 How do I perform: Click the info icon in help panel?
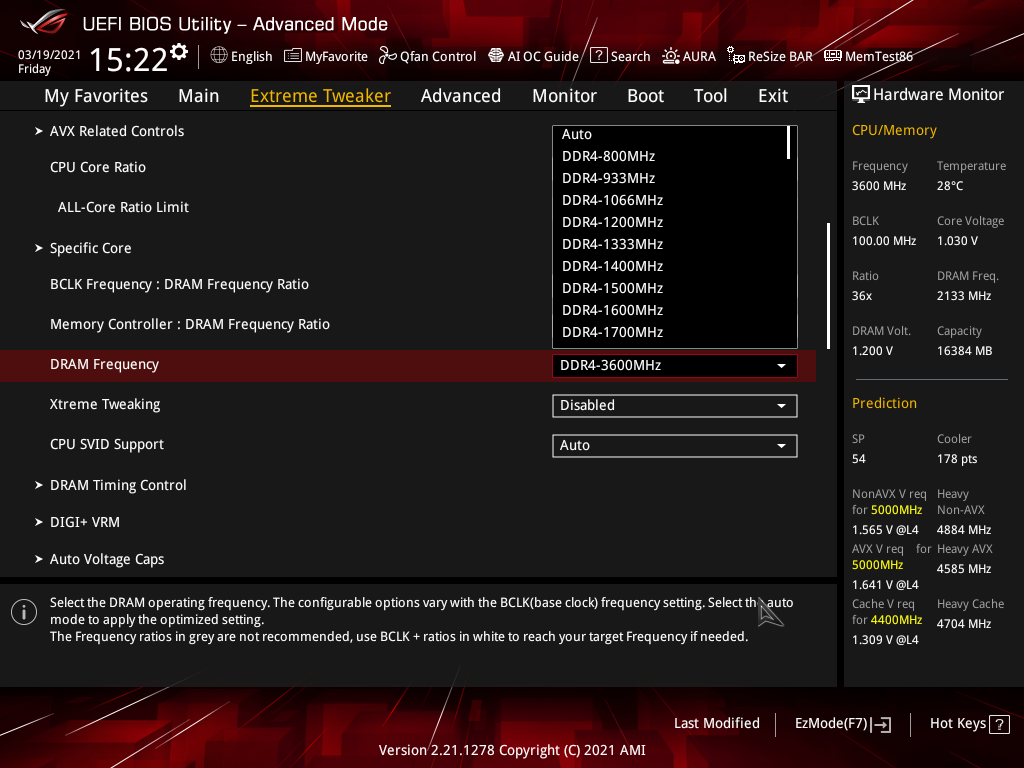(x=24, y=612)
